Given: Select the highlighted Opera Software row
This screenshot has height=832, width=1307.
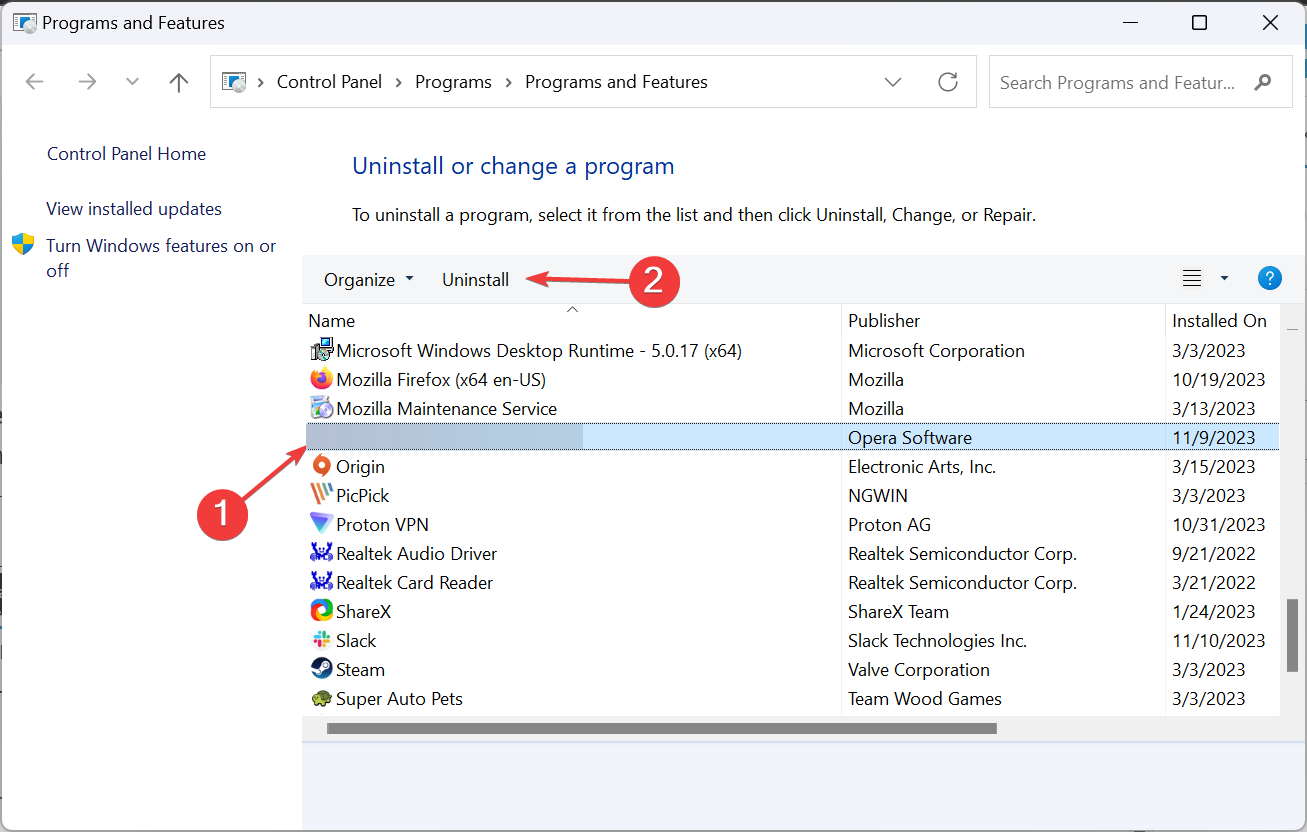Looking at the screenshot, I should pyautogui.click(x=792, y=437).
